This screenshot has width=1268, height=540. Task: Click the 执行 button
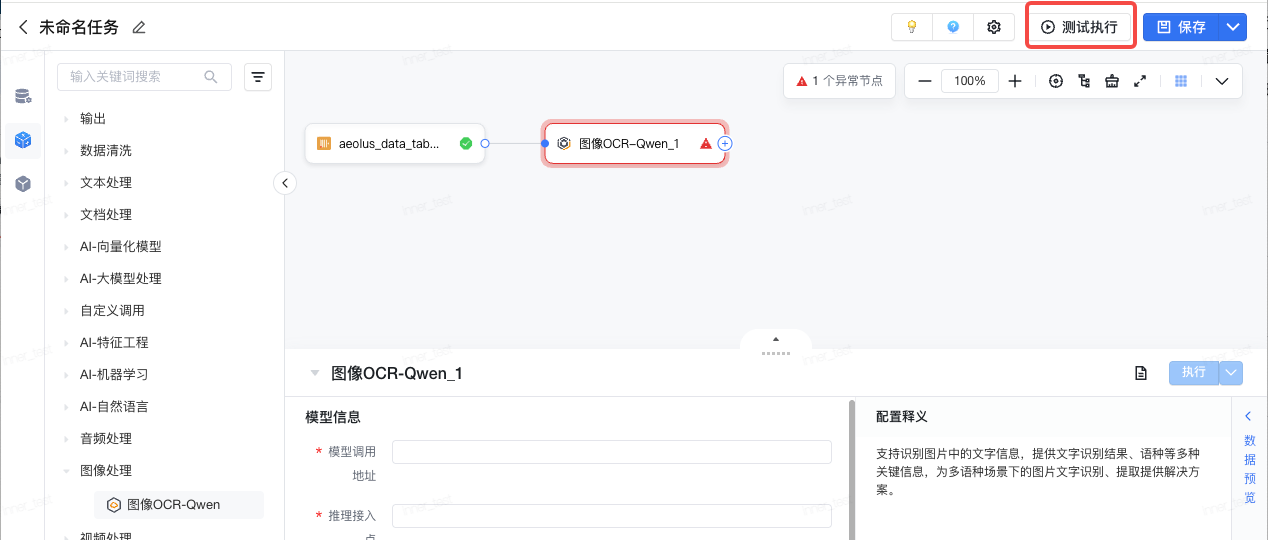1194,372
